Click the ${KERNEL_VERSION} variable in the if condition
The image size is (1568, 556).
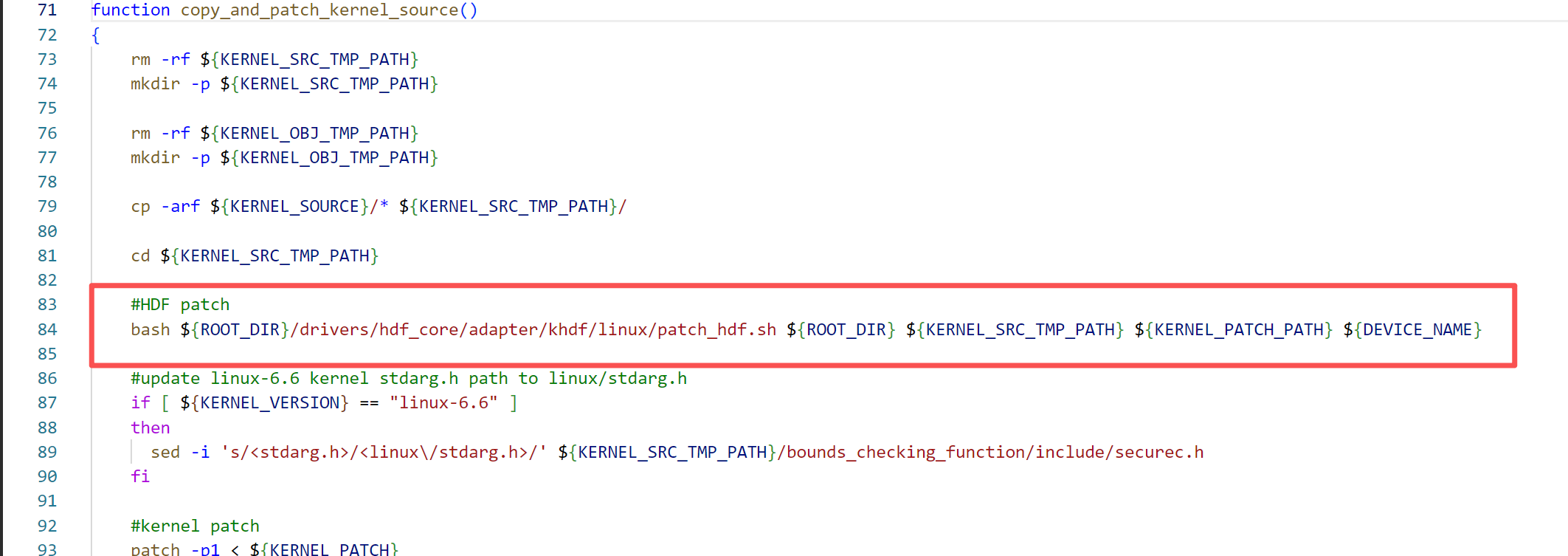(264, 403)
